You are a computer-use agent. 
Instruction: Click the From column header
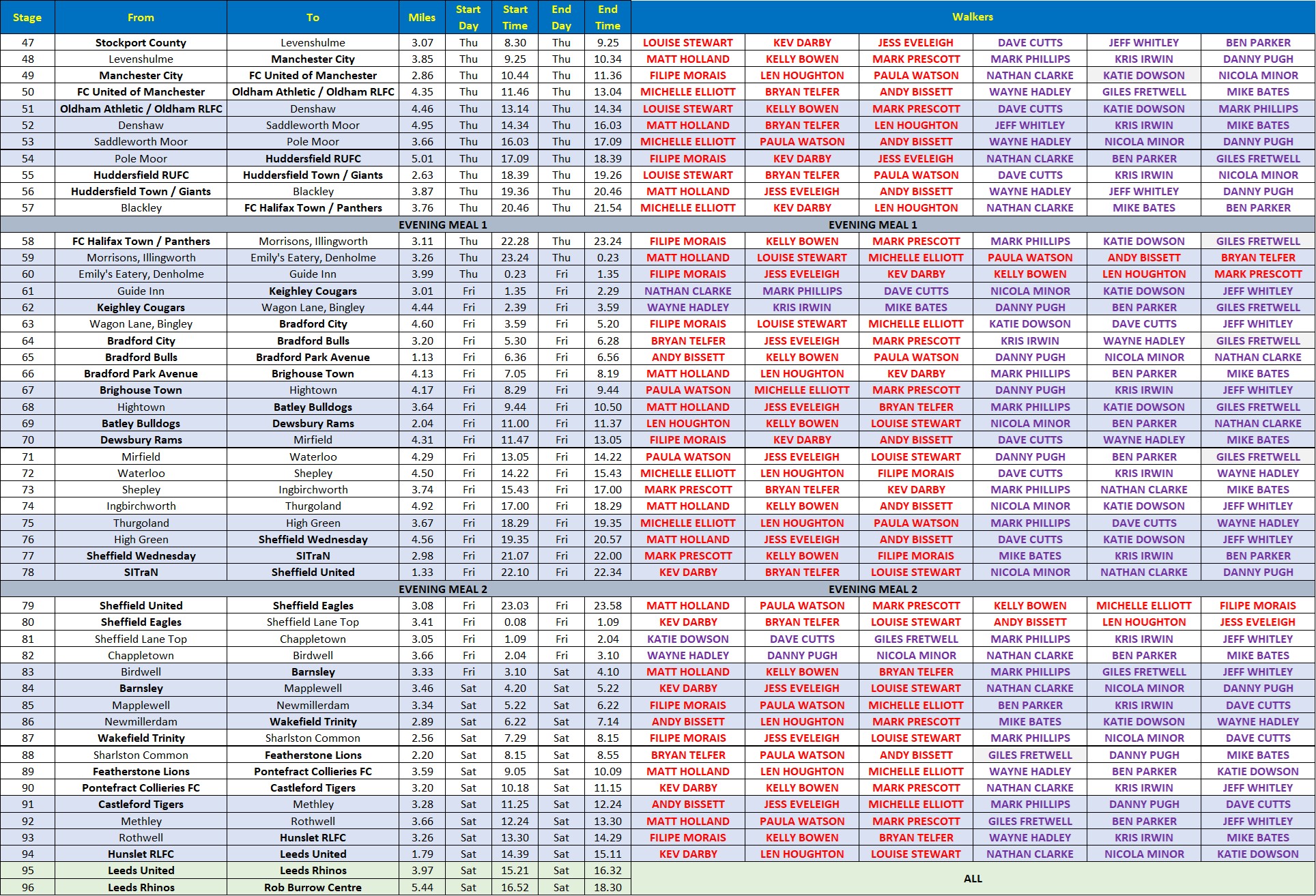(x=141, y=17)
